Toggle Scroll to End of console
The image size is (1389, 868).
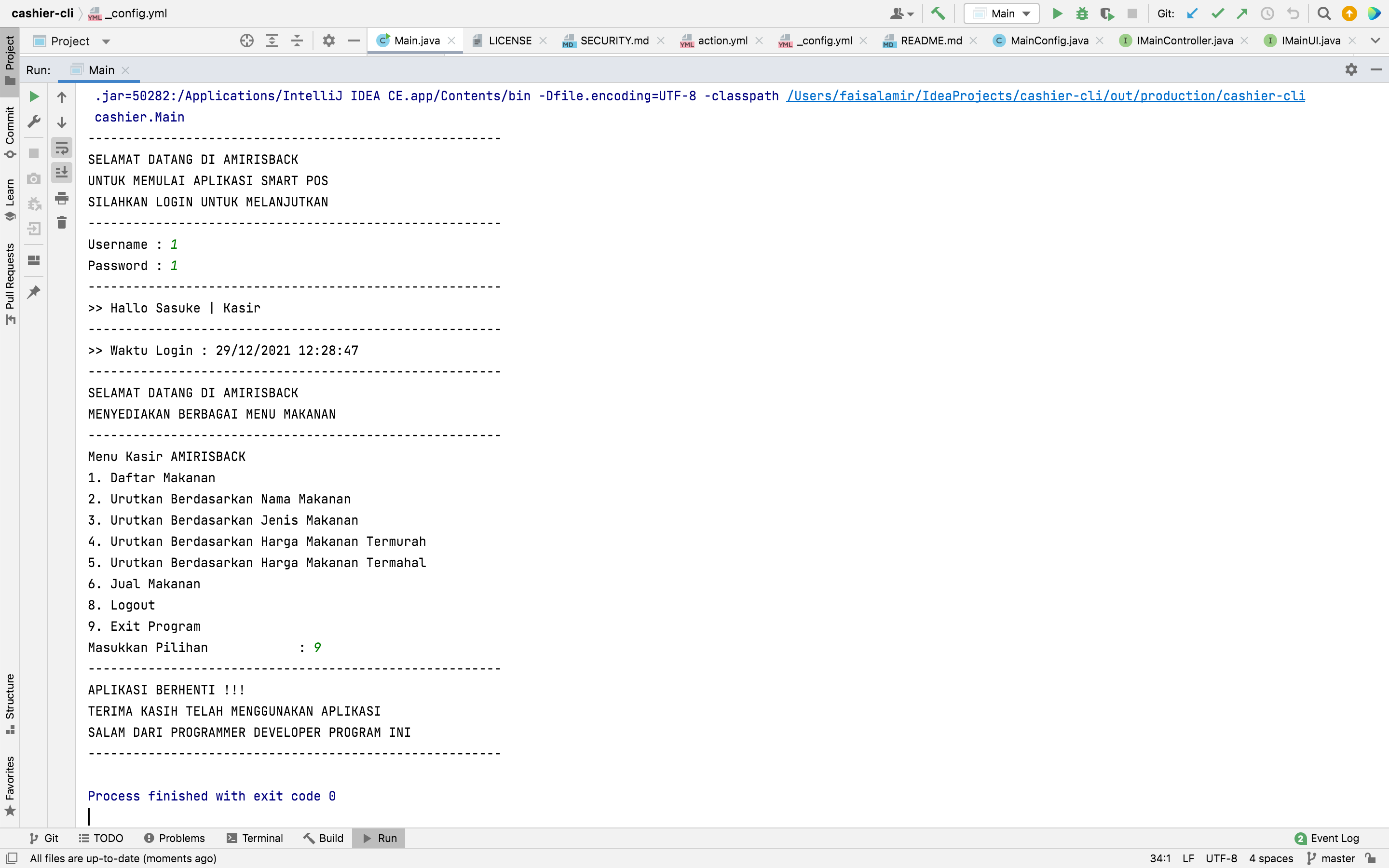point(61,172)
